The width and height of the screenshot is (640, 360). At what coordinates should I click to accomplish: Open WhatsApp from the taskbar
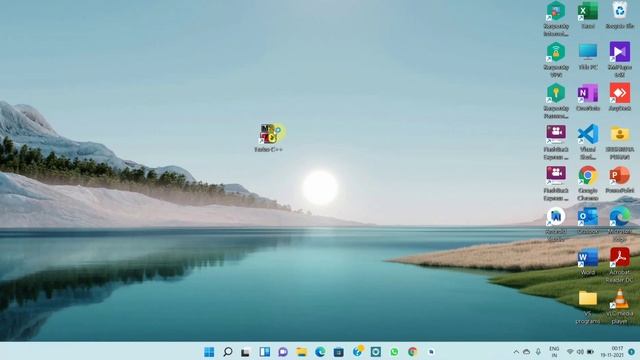[x=394, y=352]
